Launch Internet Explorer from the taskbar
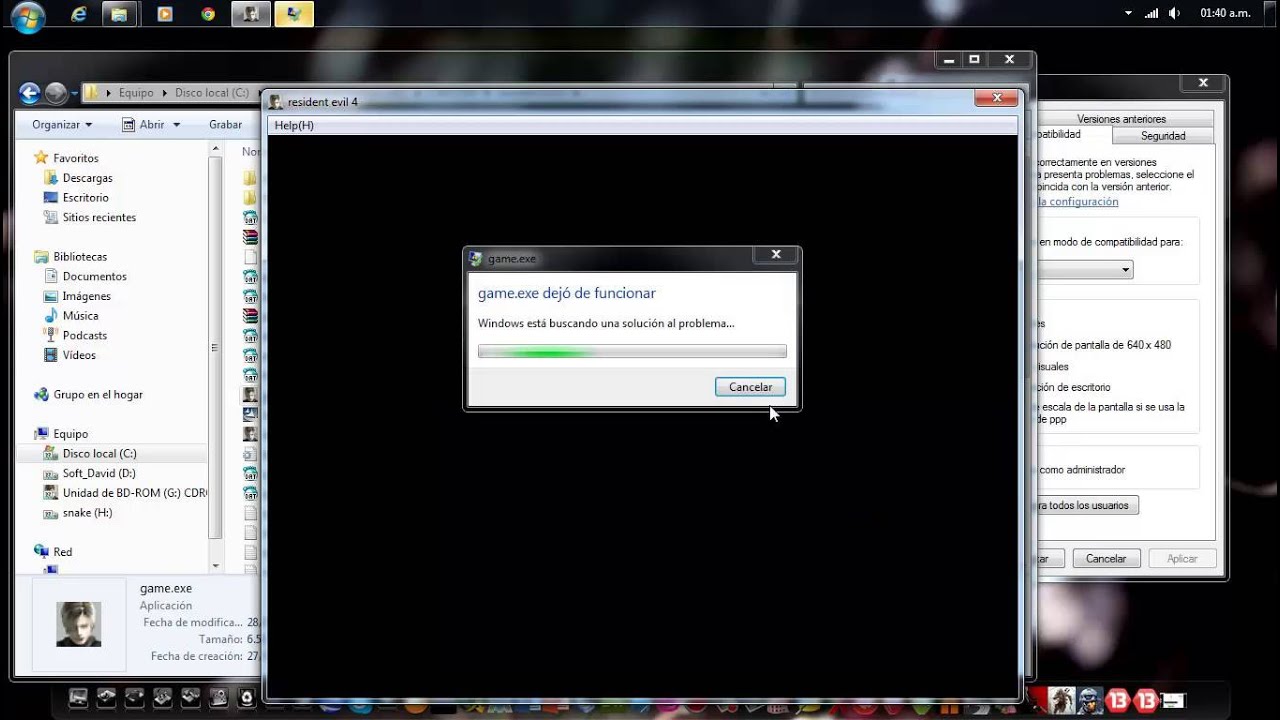The image size is (1280, 720). click(x=79, y=14)
